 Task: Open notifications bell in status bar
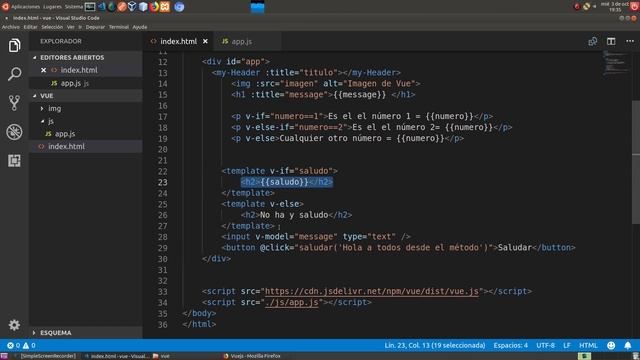pyautogui.click(x=628, y=345)
